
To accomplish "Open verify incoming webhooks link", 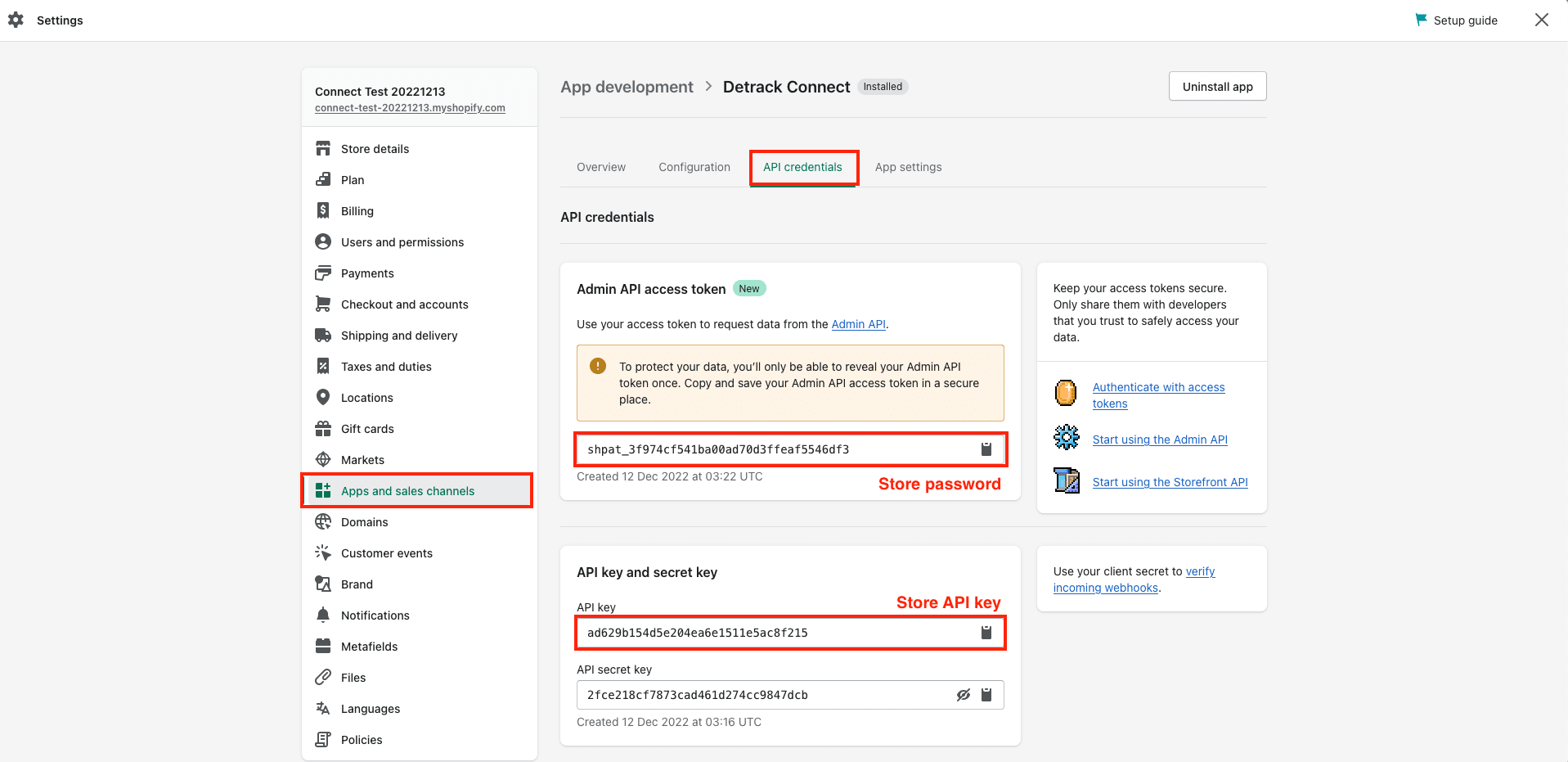I will pos(1134,579).
